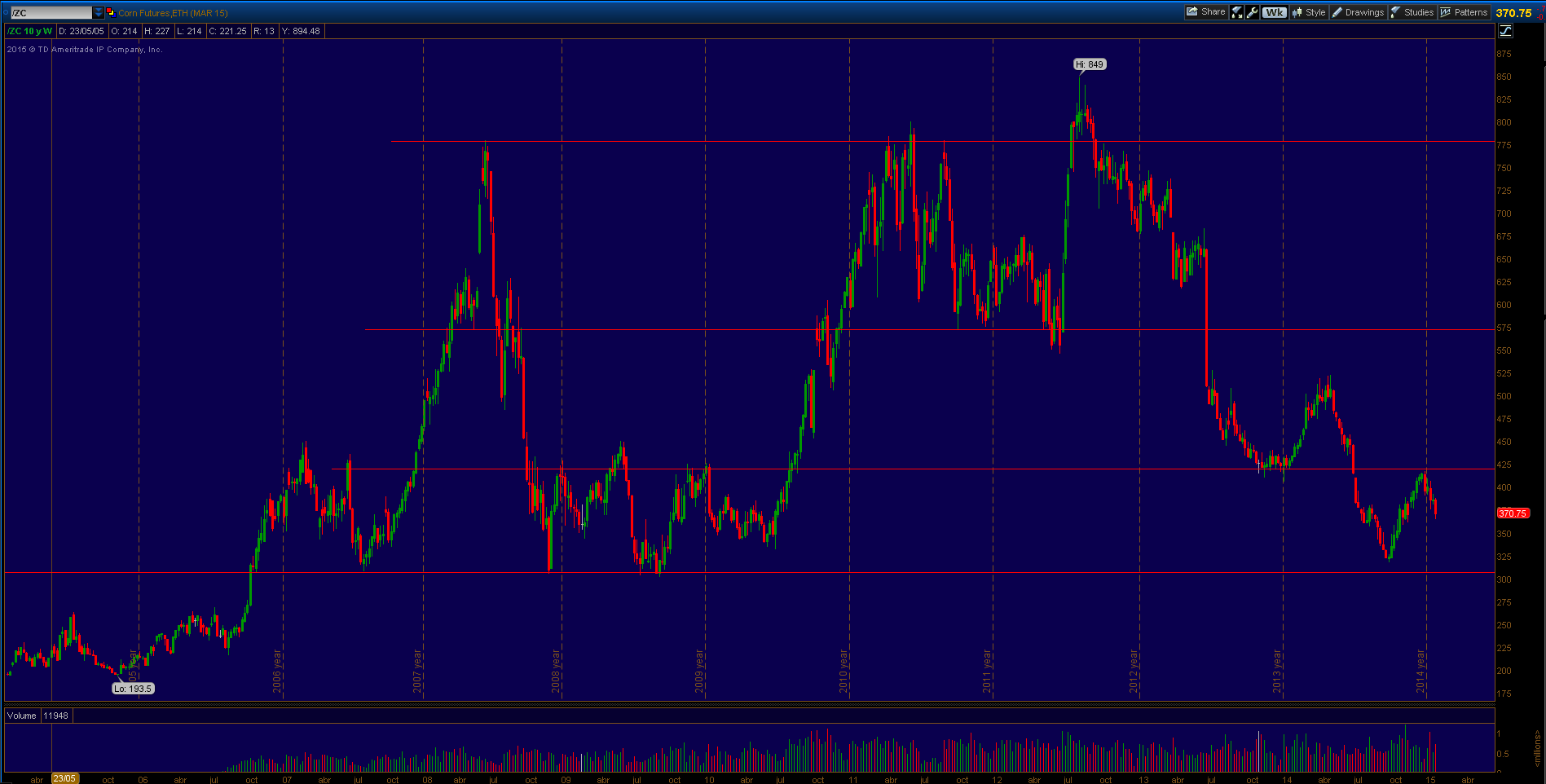Click the 11 year label on time axis
The width and height of the screenshot is (1546, 784).
852,780
